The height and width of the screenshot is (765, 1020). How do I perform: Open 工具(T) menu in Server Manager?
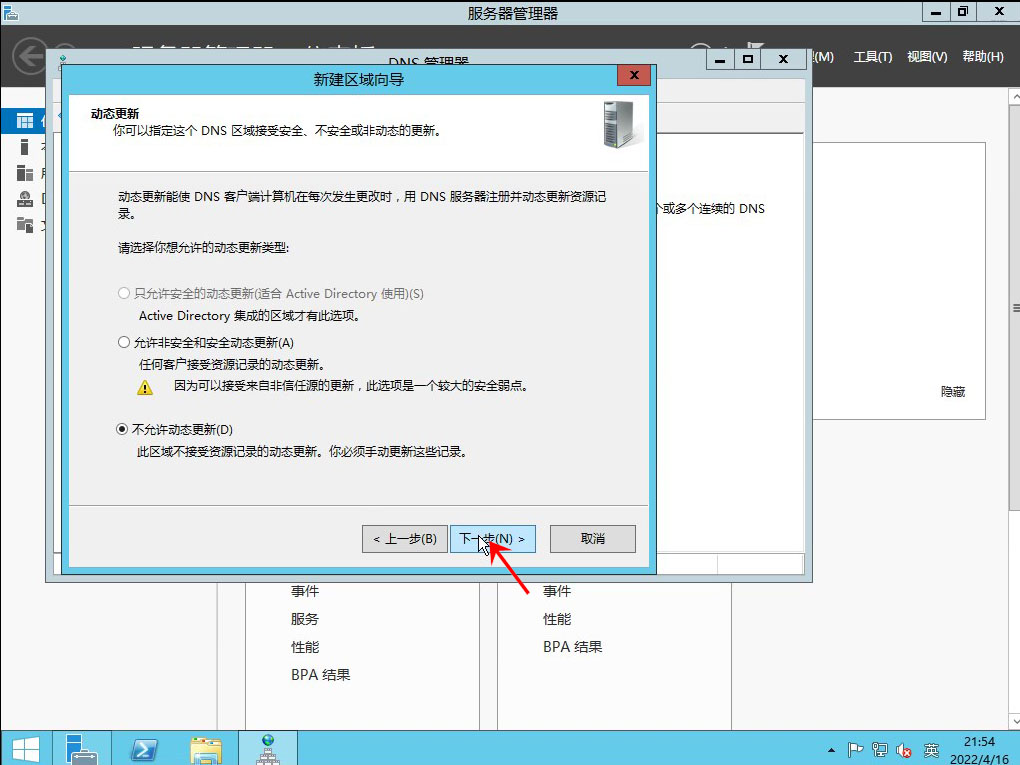[872, 57]
